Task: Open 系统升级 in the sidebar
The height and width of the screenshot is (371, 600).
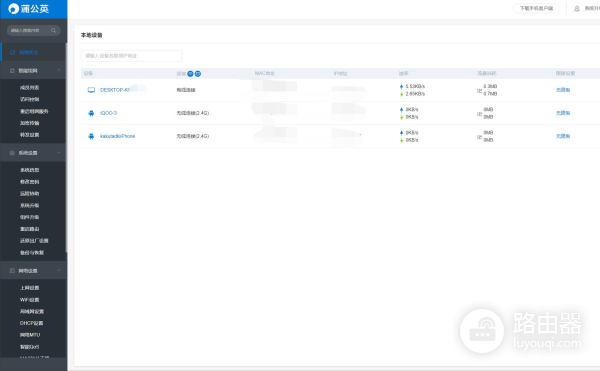Action: pos(29,205)
